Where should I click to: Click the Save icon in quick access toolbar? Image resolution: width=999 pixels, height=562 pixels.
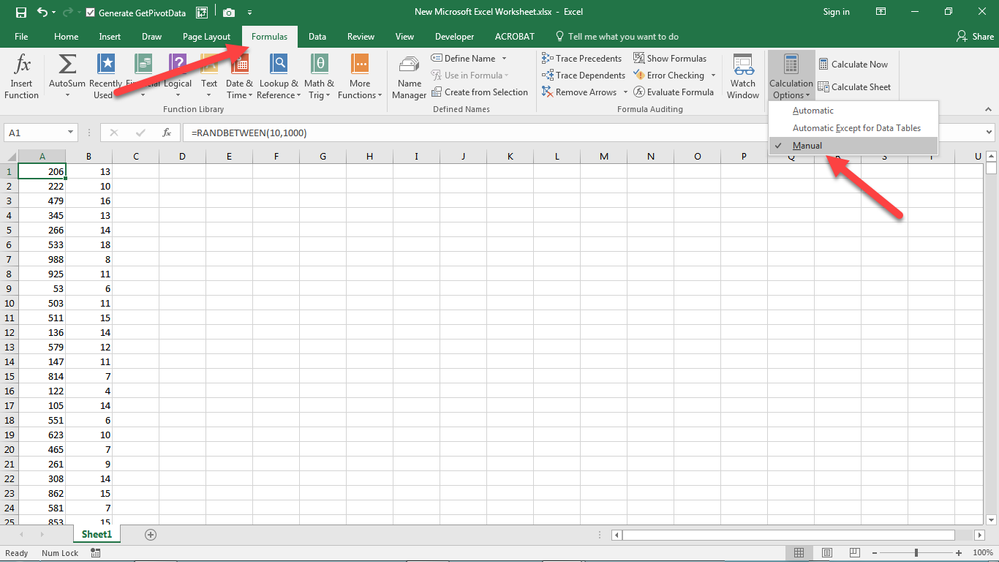(21, 12)
